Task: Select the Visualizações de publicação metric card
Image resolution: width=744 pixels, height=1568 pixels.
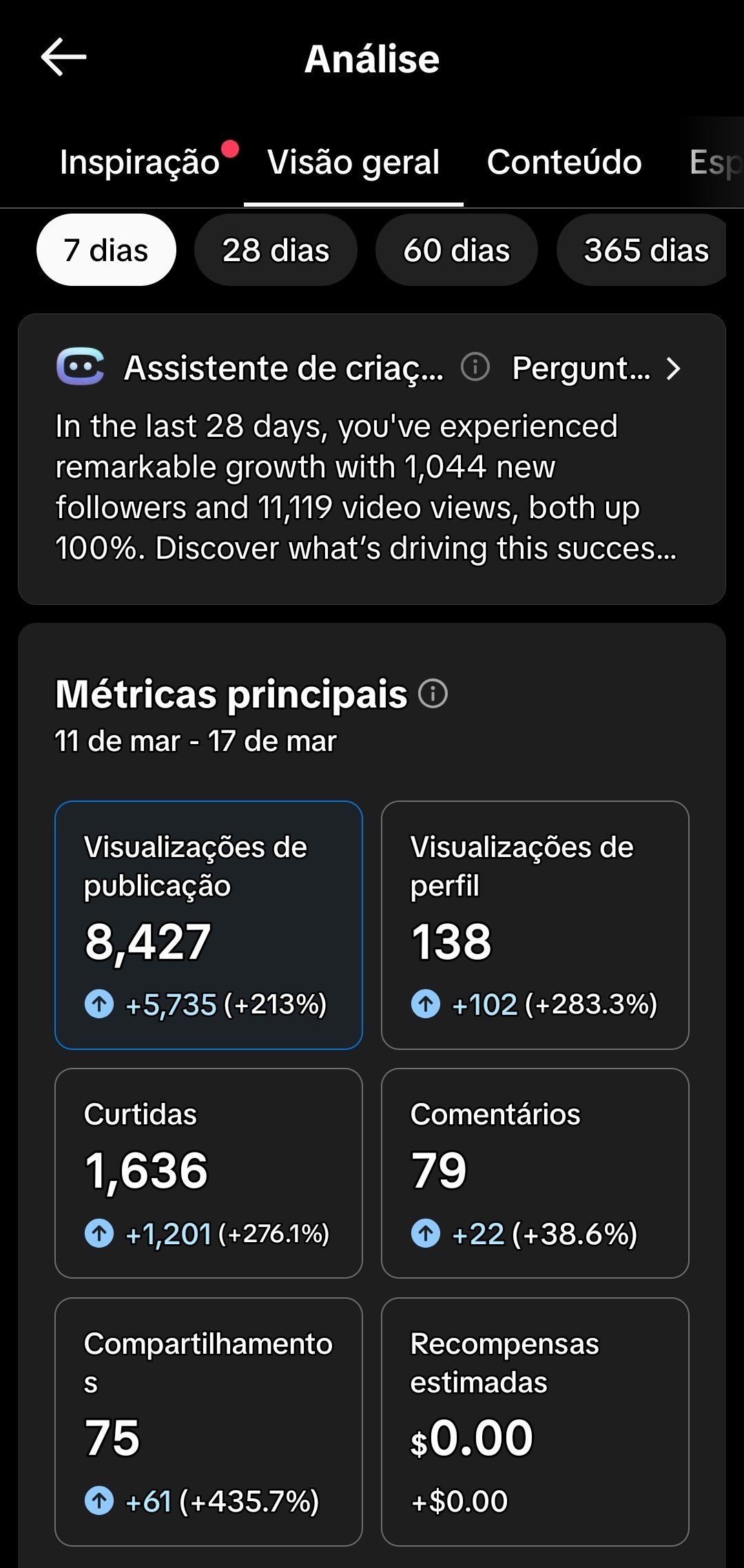Action: point(209,925)
